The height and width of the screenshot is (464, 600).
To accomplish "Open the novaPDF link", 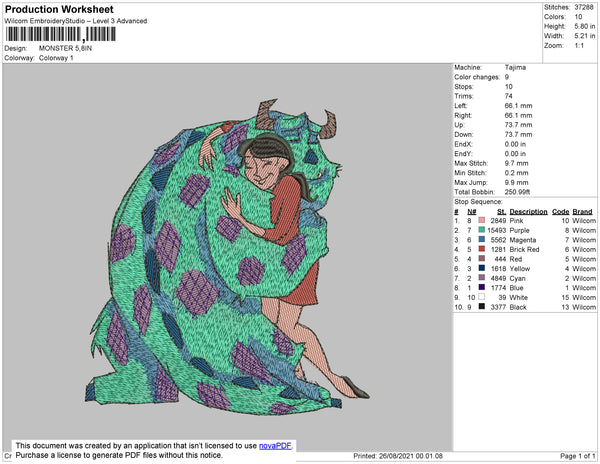I will click(x=275, y=446).
